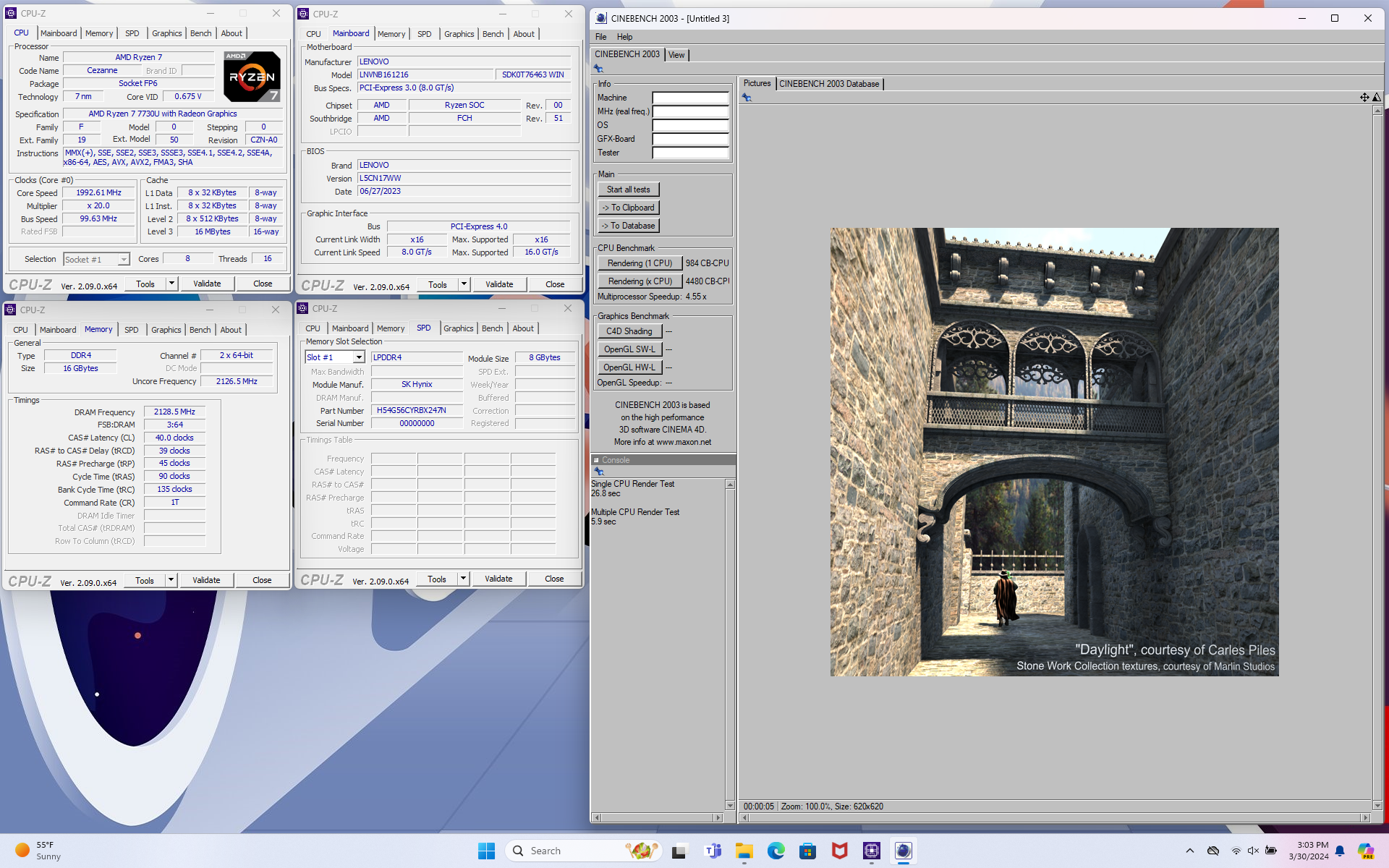Open the Help menu in CINEBENCH
1389x868 pixels.
(x=624, y=37)
